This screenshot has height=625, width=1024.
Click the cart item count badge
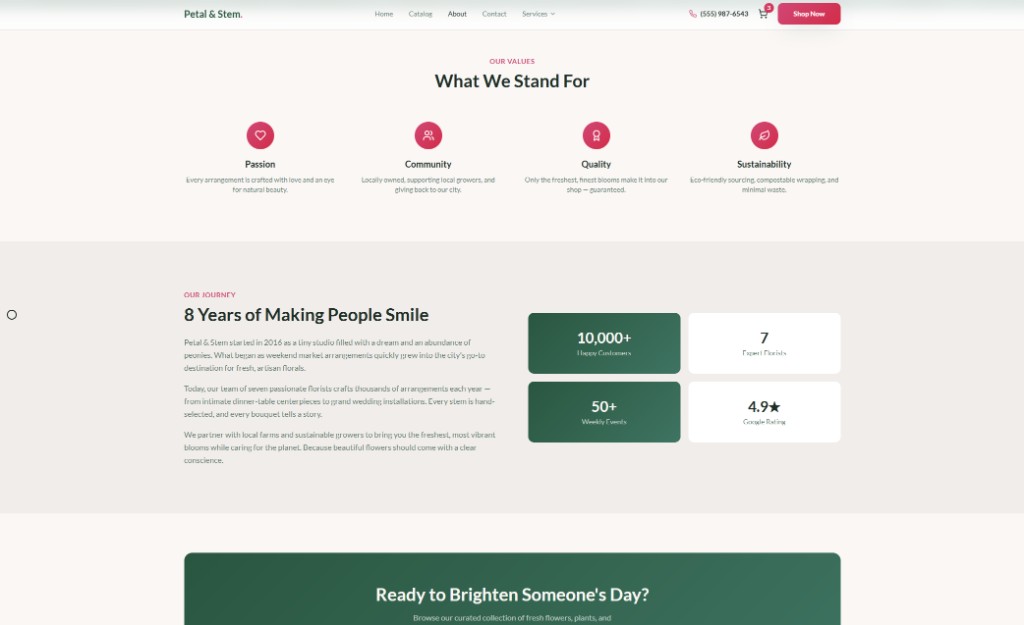[769, 8]
